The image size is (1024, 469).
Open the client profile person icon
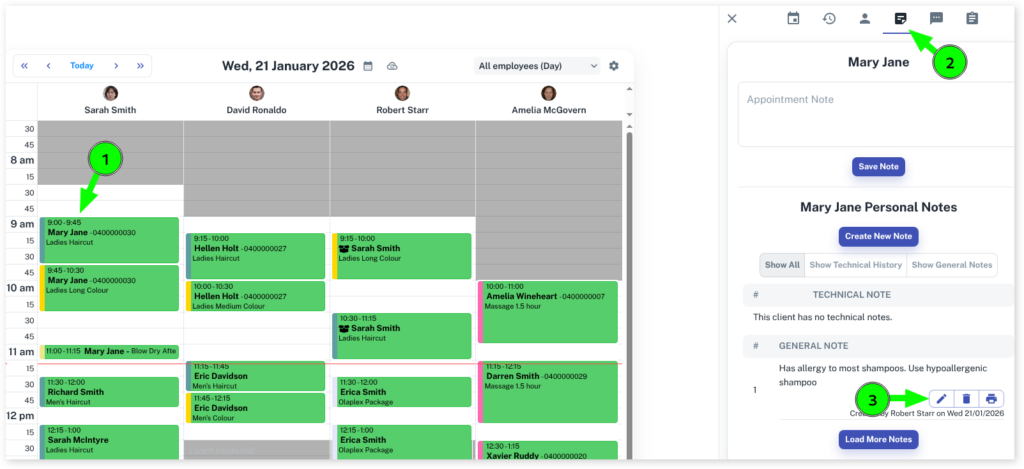pos(865,18)
